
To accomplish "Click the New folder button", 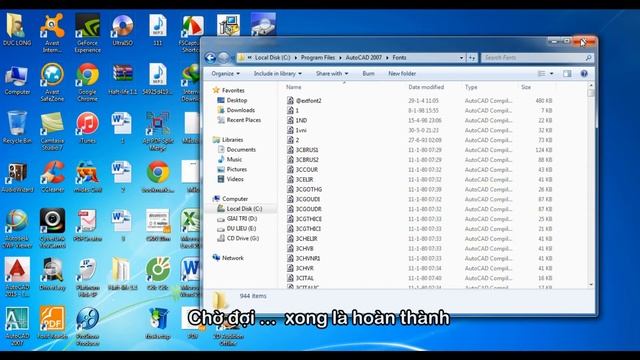I will 402,73.
